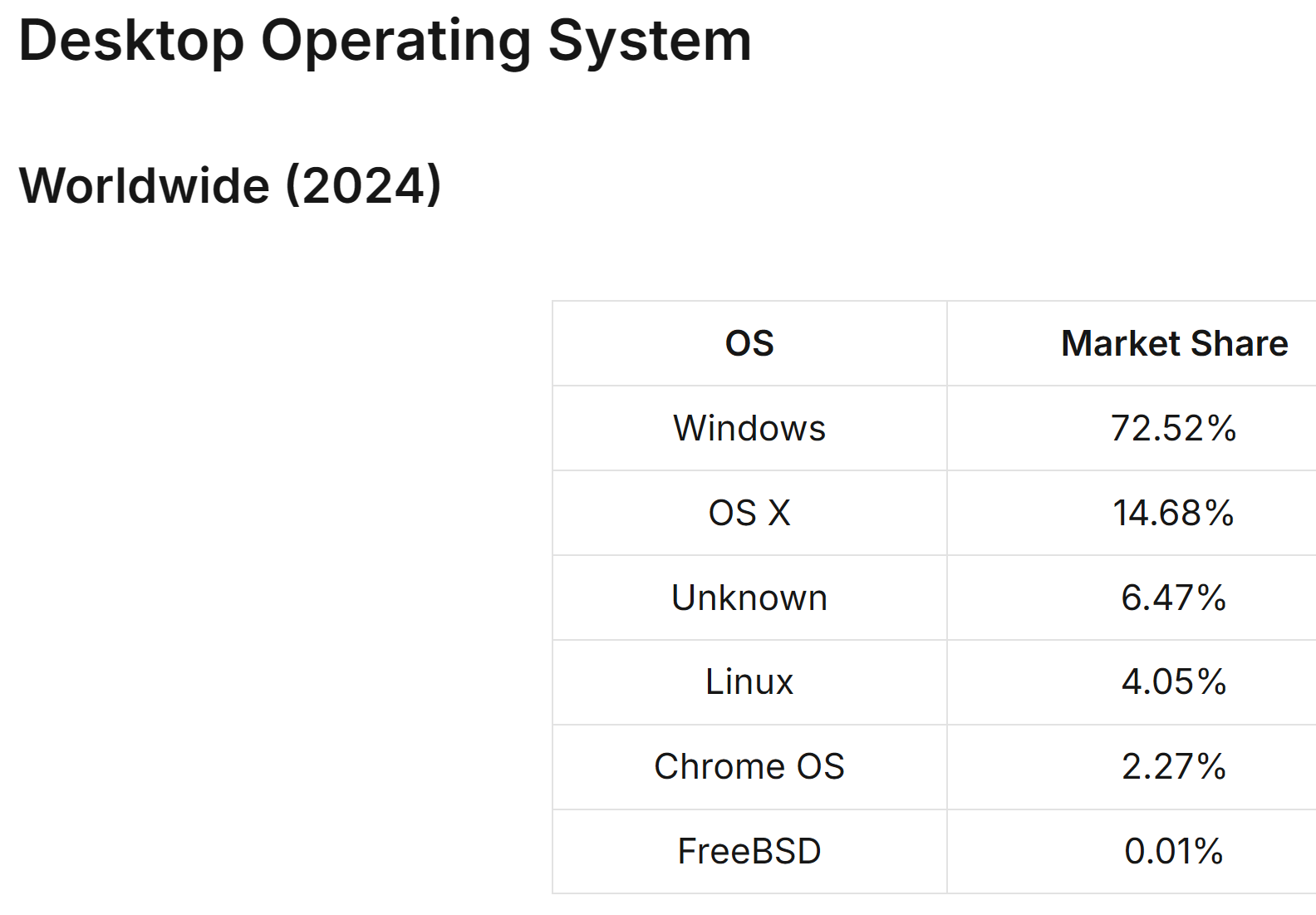Select the 6.47% value cell
The width and height of the screenshot is (1316, 915).
(x=1132, y=598)
